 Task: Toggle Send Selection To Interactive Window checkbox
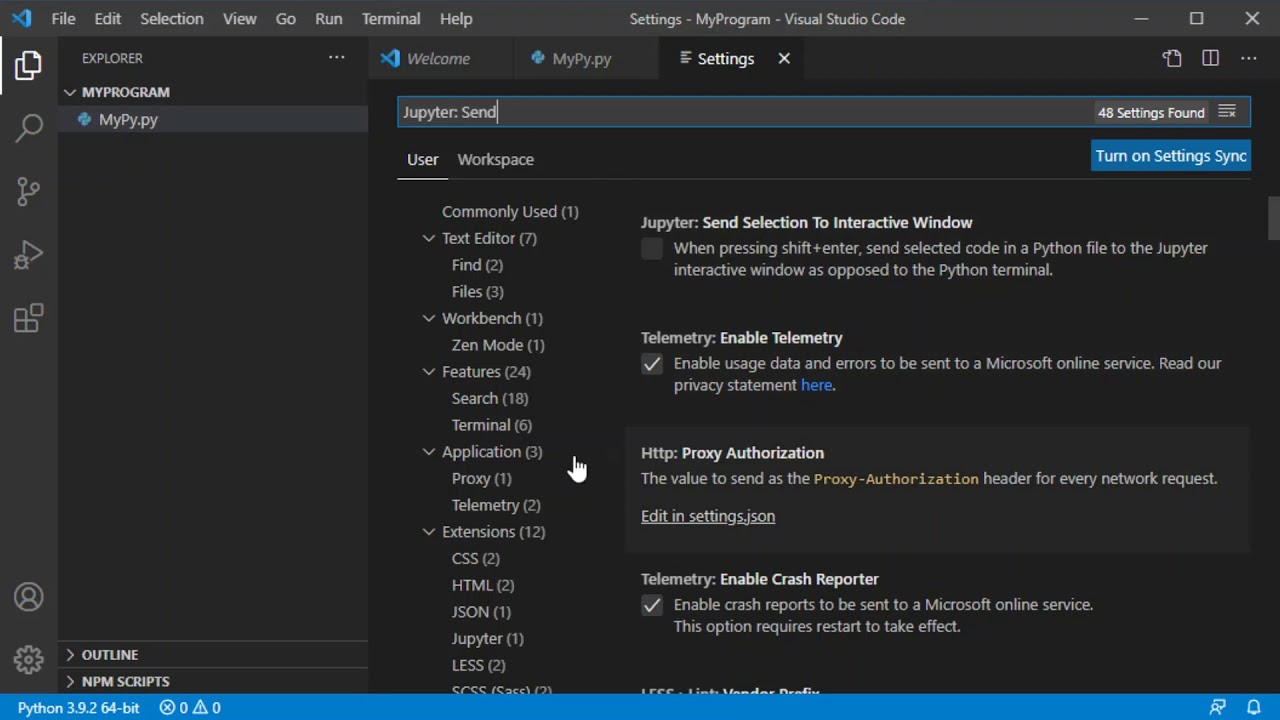(651, 249)
